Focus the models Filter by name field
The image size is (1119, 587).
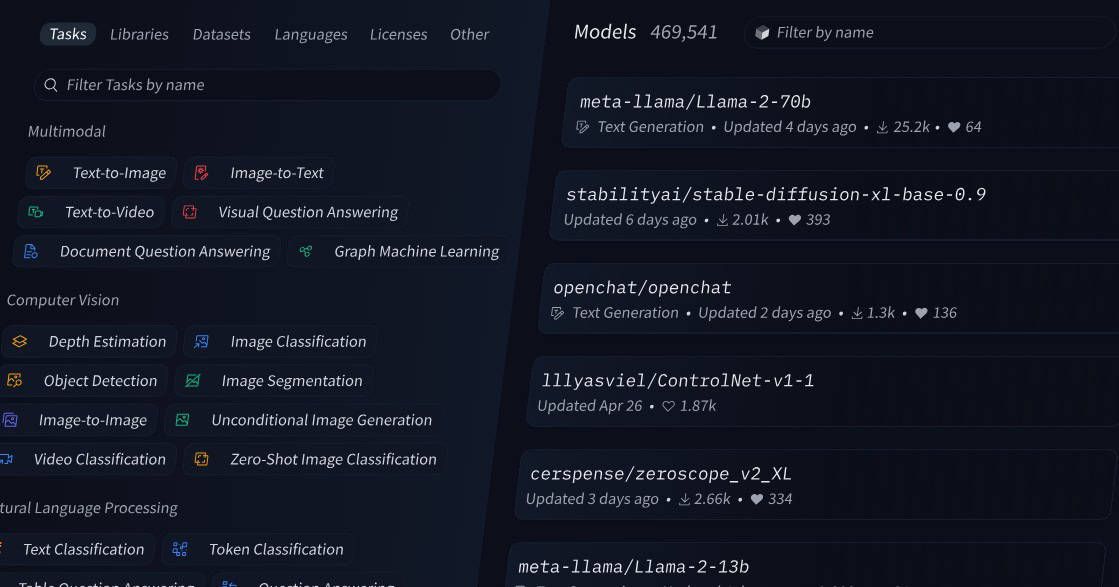coord(931,33)
